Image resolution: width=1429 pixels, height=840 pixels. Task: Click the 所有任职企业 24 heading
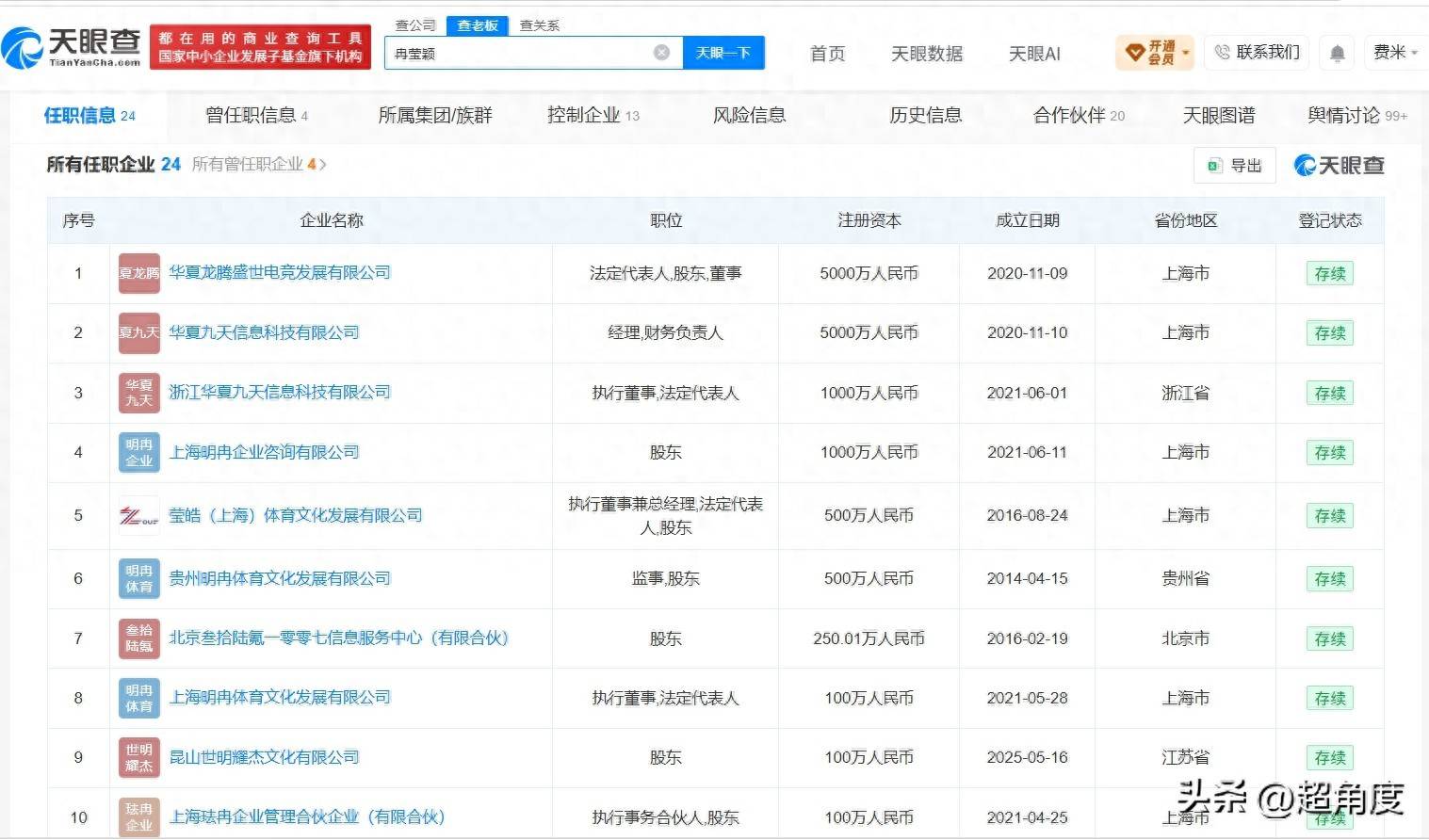(113, 165)
